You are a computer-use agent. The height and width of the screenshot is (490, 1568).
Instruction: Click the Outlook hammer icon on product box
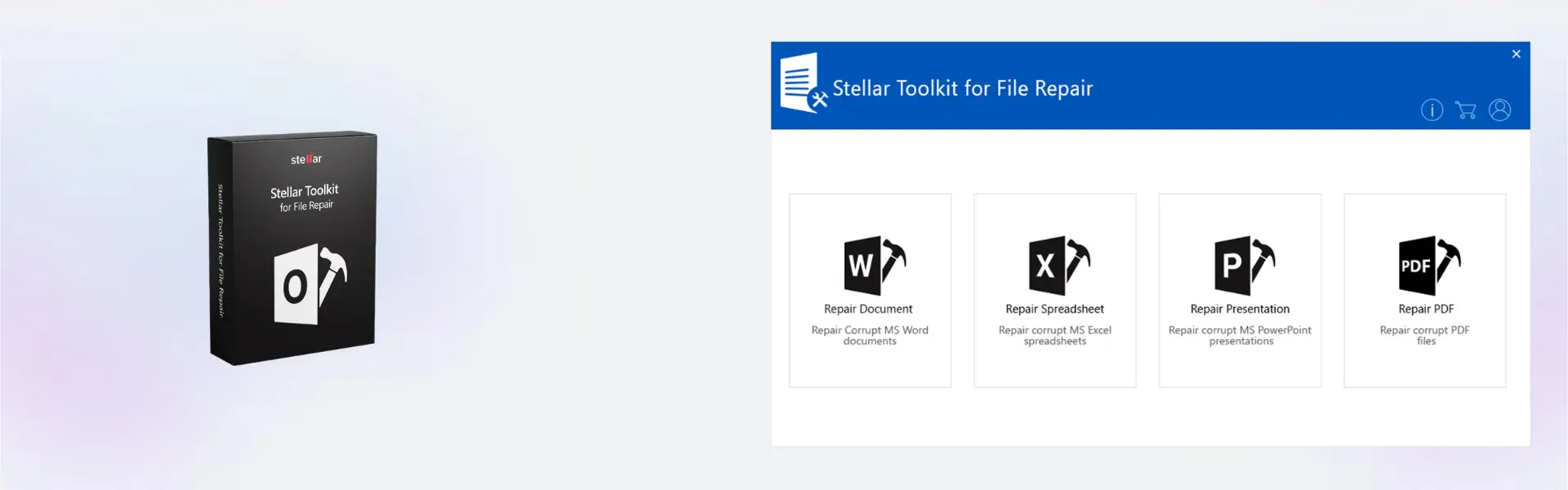[x=310, y=284]
